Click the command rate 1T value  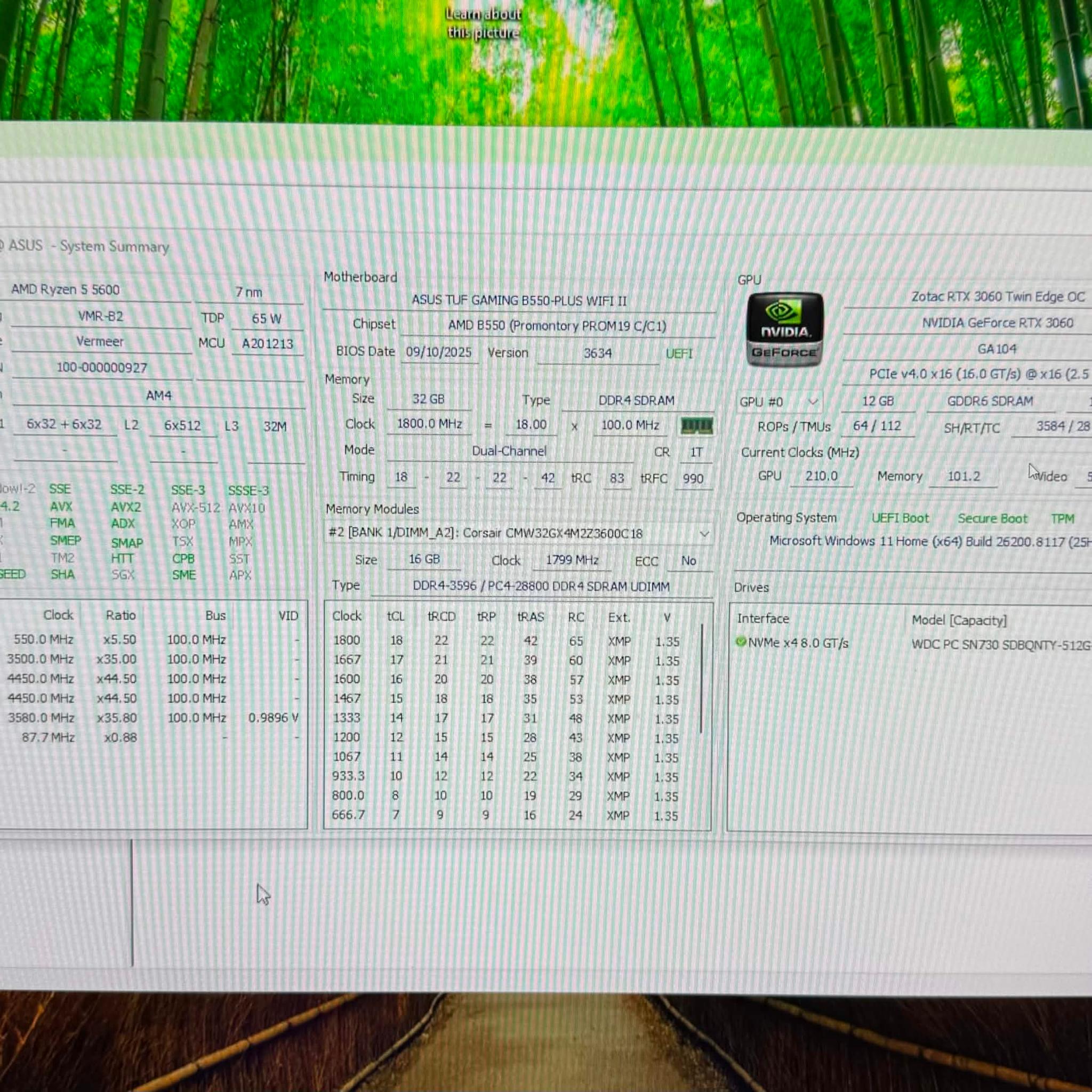696,453
